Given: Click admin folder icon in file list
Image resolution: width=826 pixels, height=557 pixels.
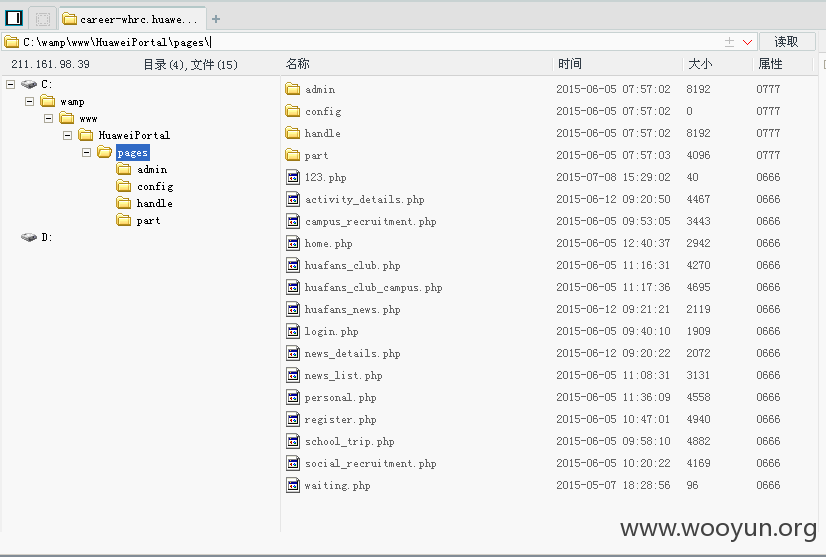Looking at the screenshot, I should tap(292, 89).
